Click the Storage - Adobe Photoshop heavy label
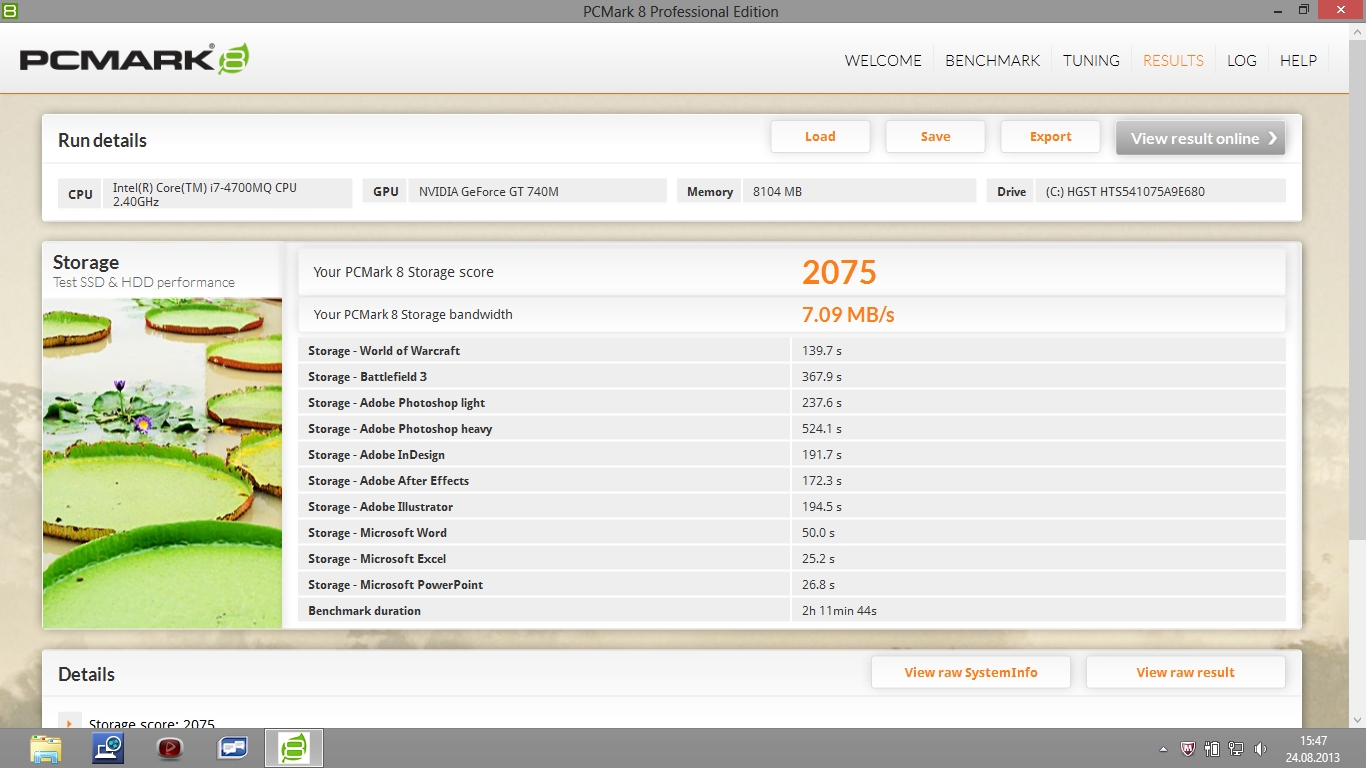Image resolution: width=1366 pixels, height=768 pixels. pyautogui.click(x=400, y=429)
